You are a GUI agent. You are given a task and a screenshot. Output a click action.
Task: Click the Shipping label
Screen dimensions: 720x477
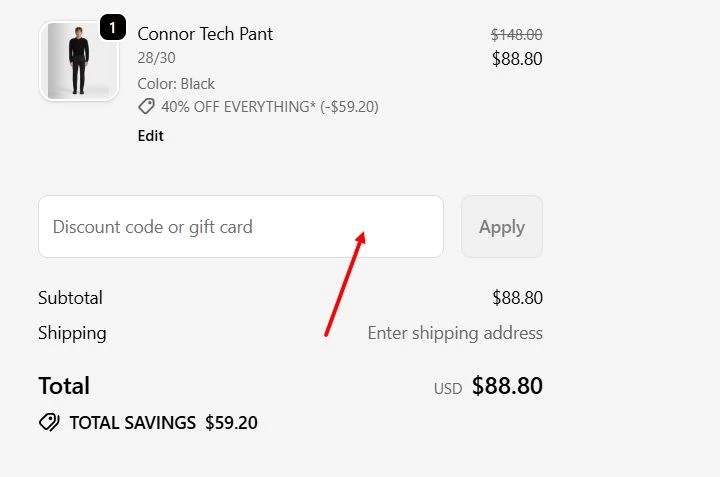click(x=72, y=333)
